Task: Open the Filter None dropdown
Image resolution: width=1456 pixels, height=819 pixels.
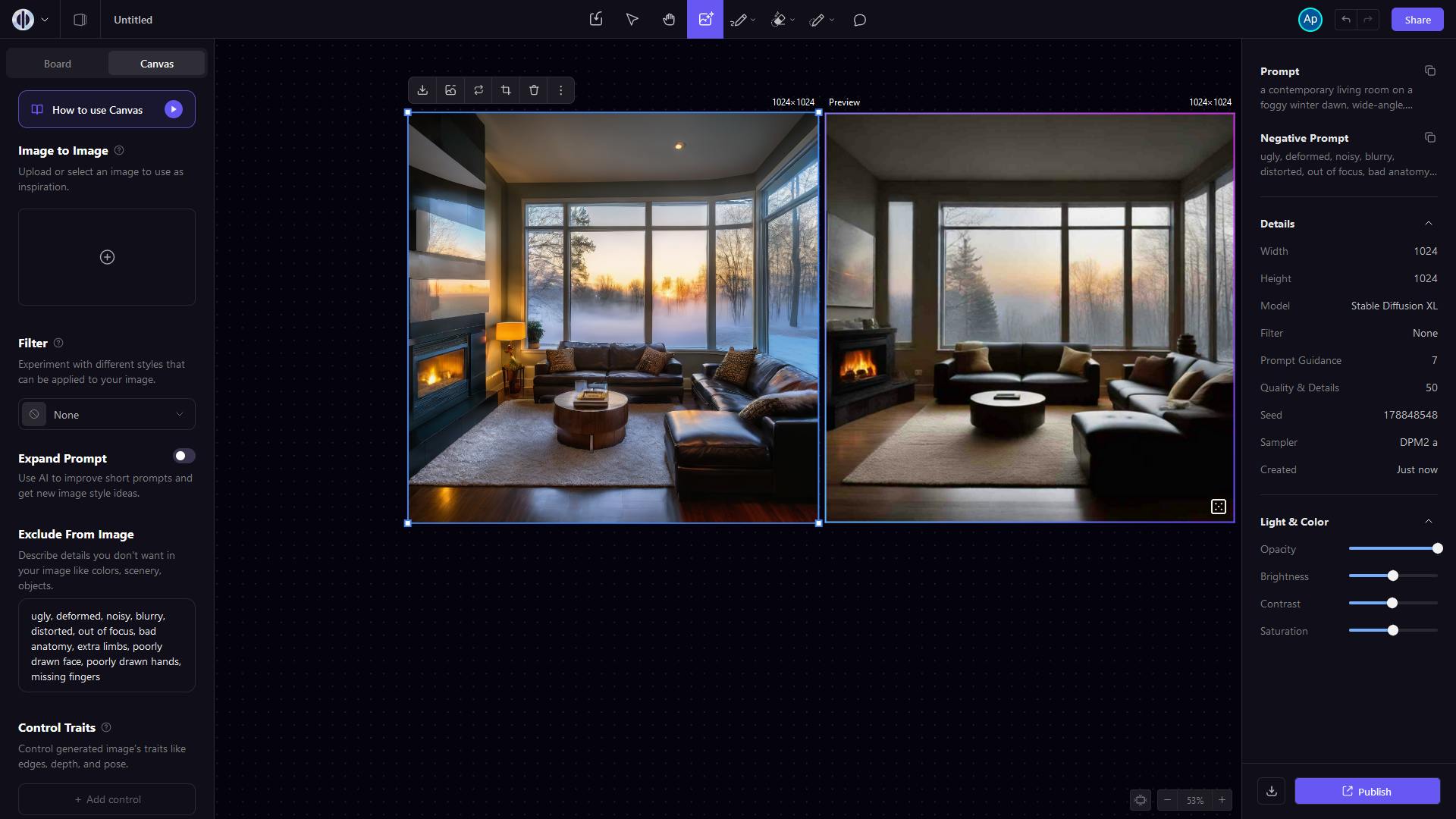Action: 107,415
